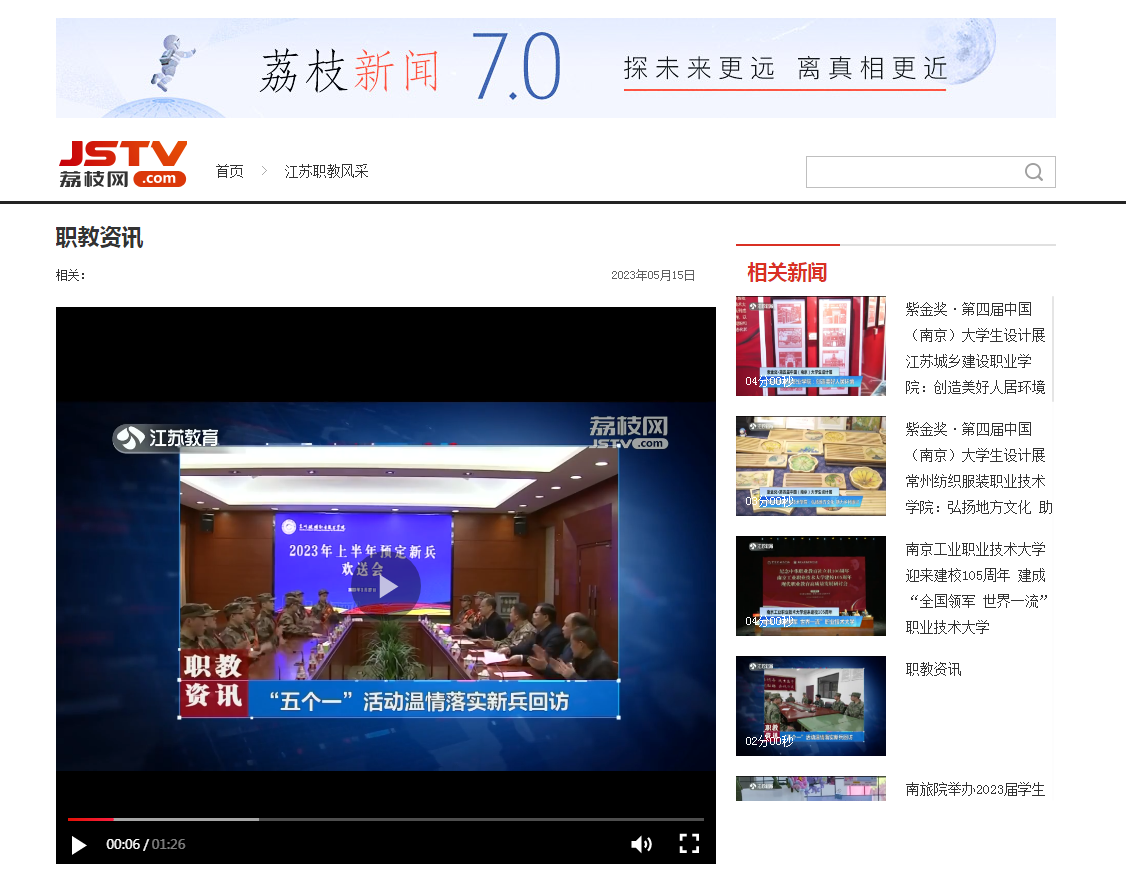This screenshot has height=891, width=1126.
Task: Mute the video with speaker icon
Action: click(x=641, y=844)
